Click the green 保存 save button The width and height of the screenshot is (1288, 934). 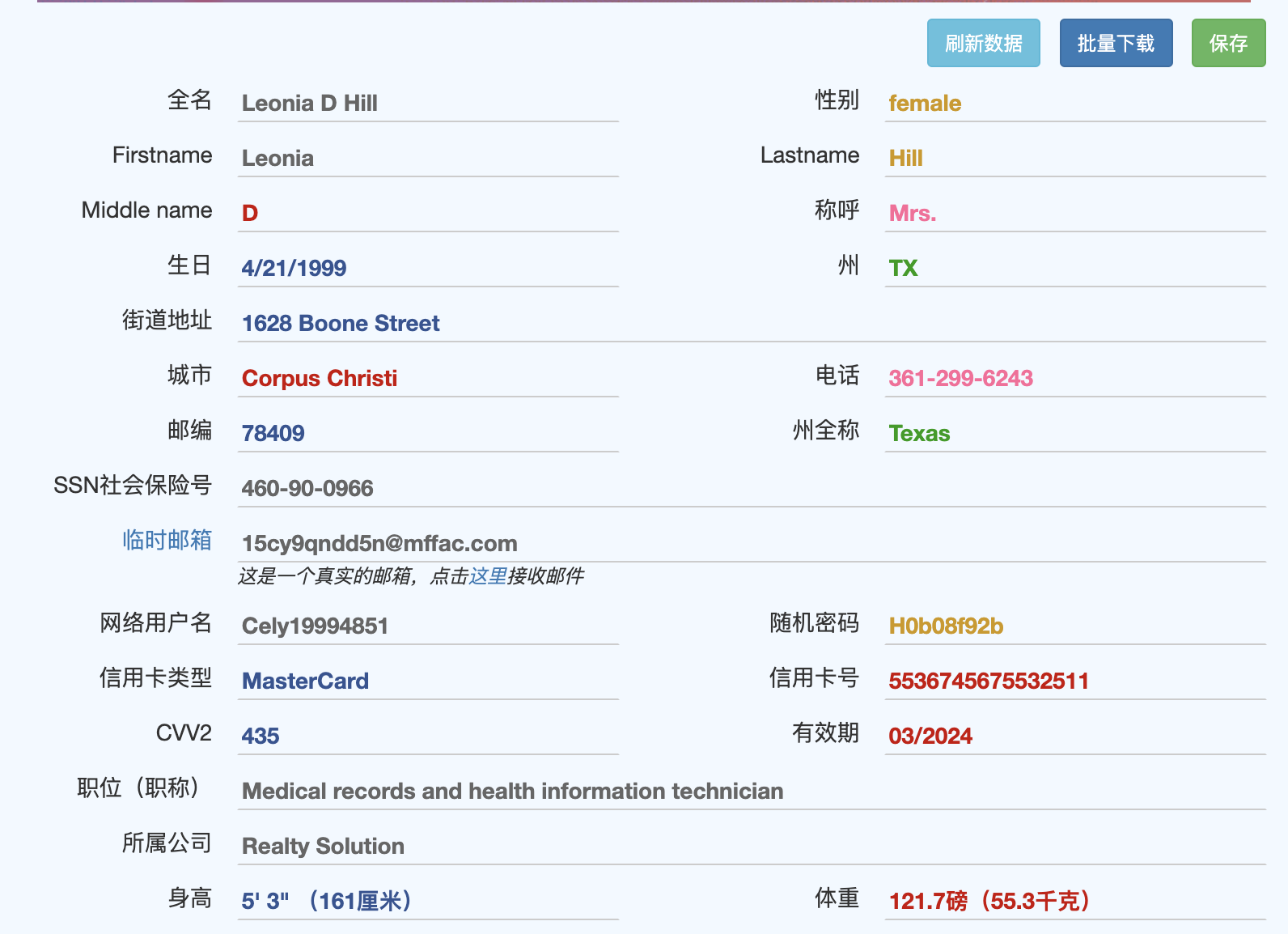tap(1228, 43)
